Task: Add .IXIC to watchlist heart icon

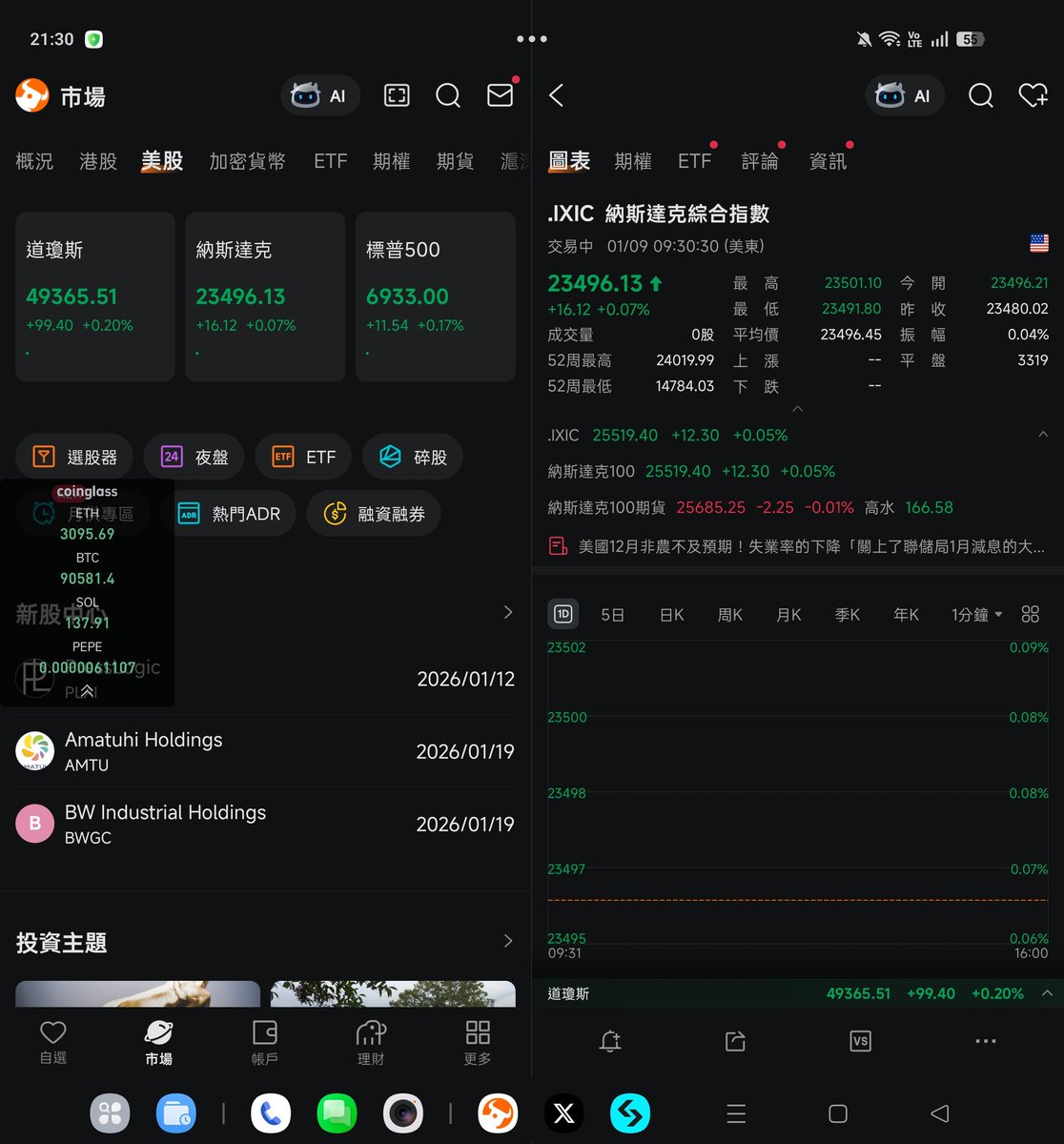Action: pyautogui.click(x=1033, y=95)
